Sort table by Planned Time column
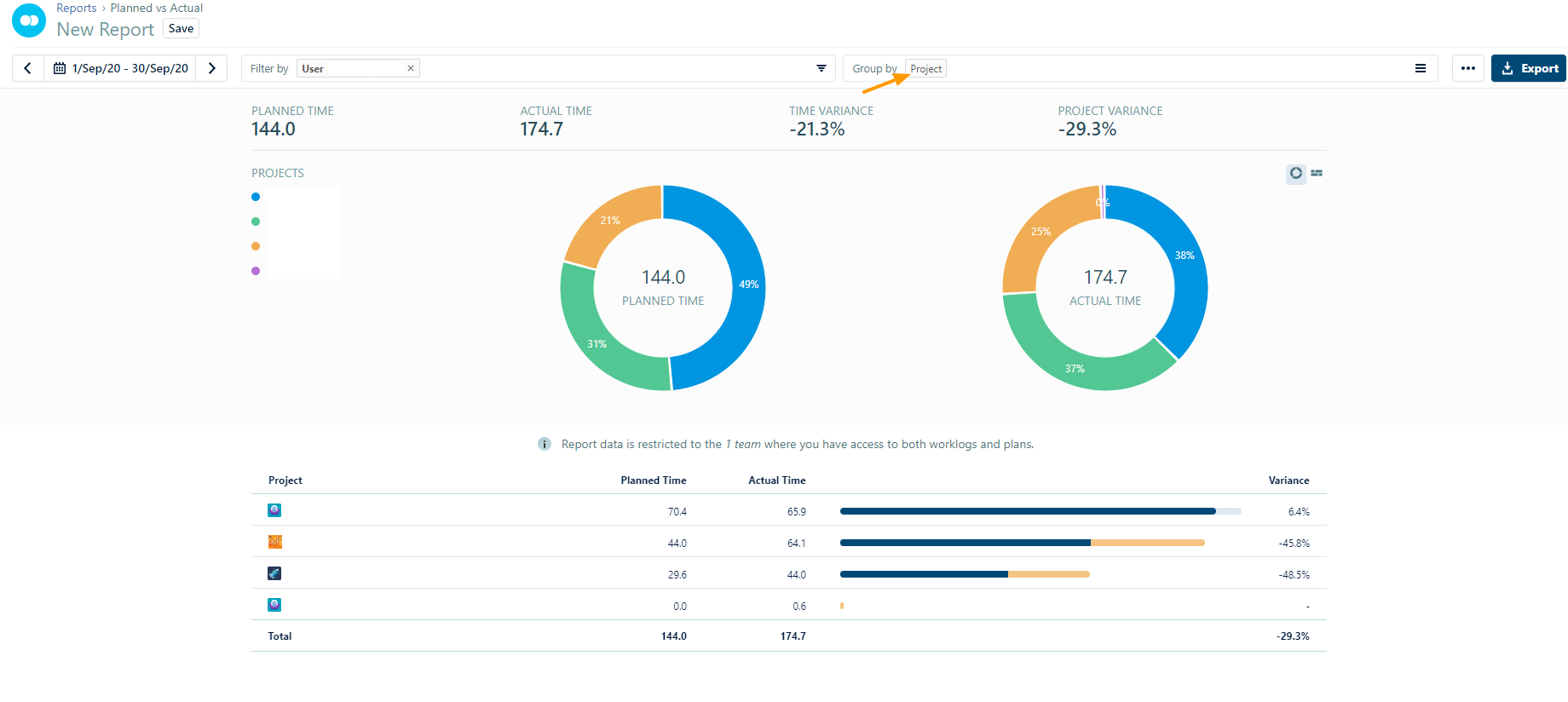The image size is (1568, 702). pyautogui.click(x=653, y=480)
